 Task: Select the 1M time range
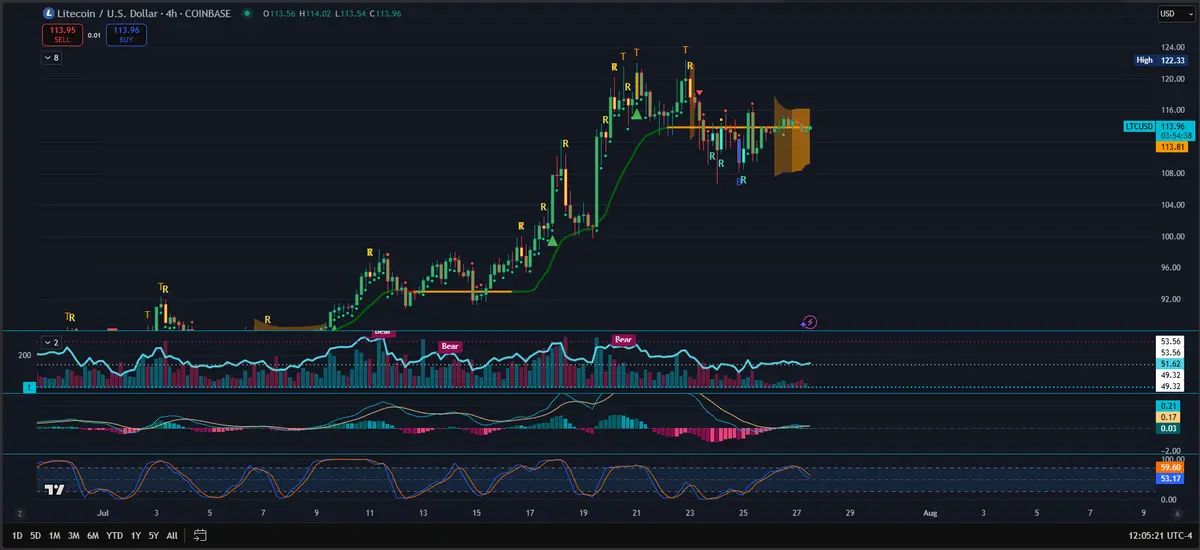click(55, 535)
